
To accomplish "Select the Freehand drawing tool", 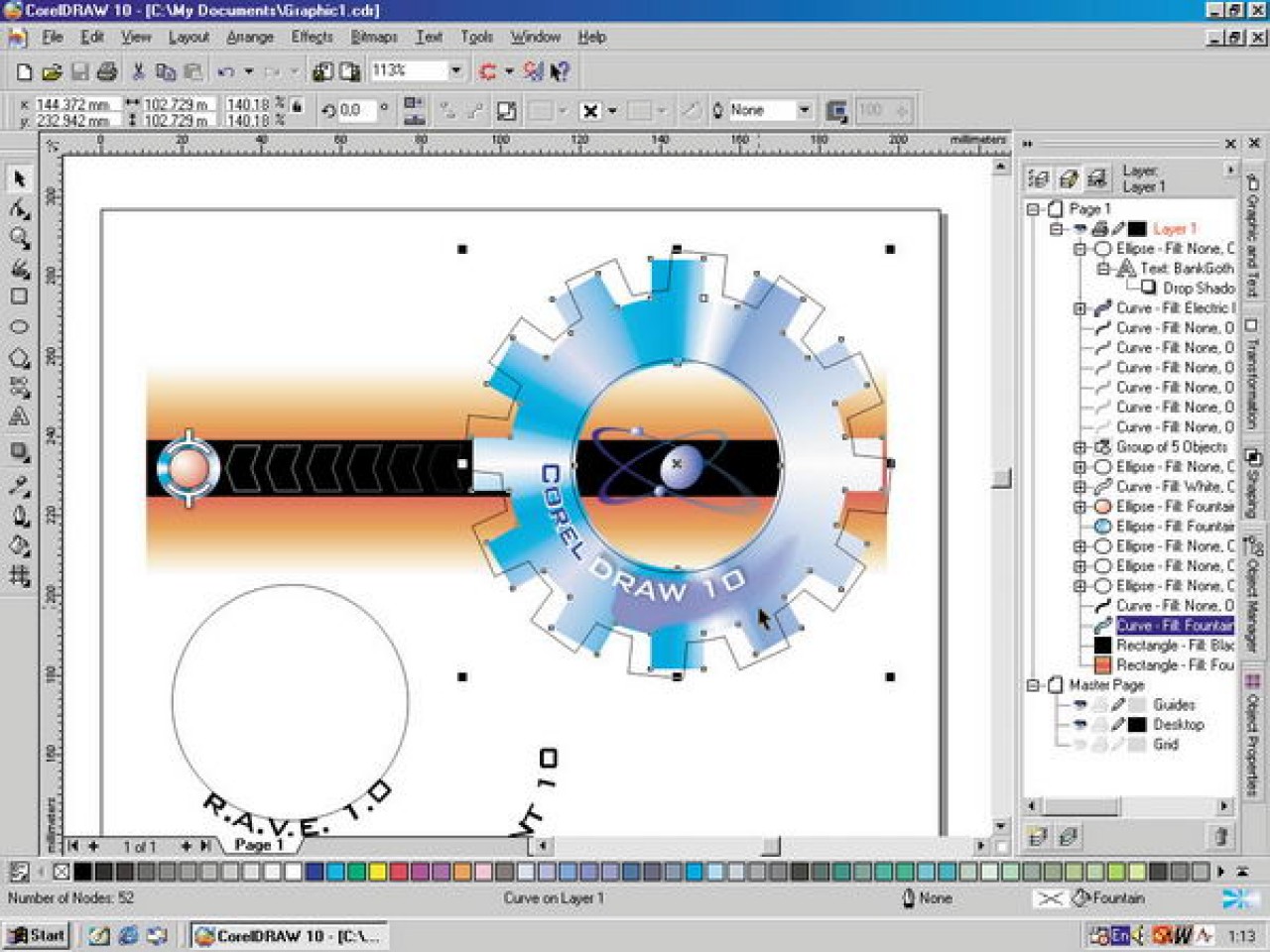I will tap(19, 268).
